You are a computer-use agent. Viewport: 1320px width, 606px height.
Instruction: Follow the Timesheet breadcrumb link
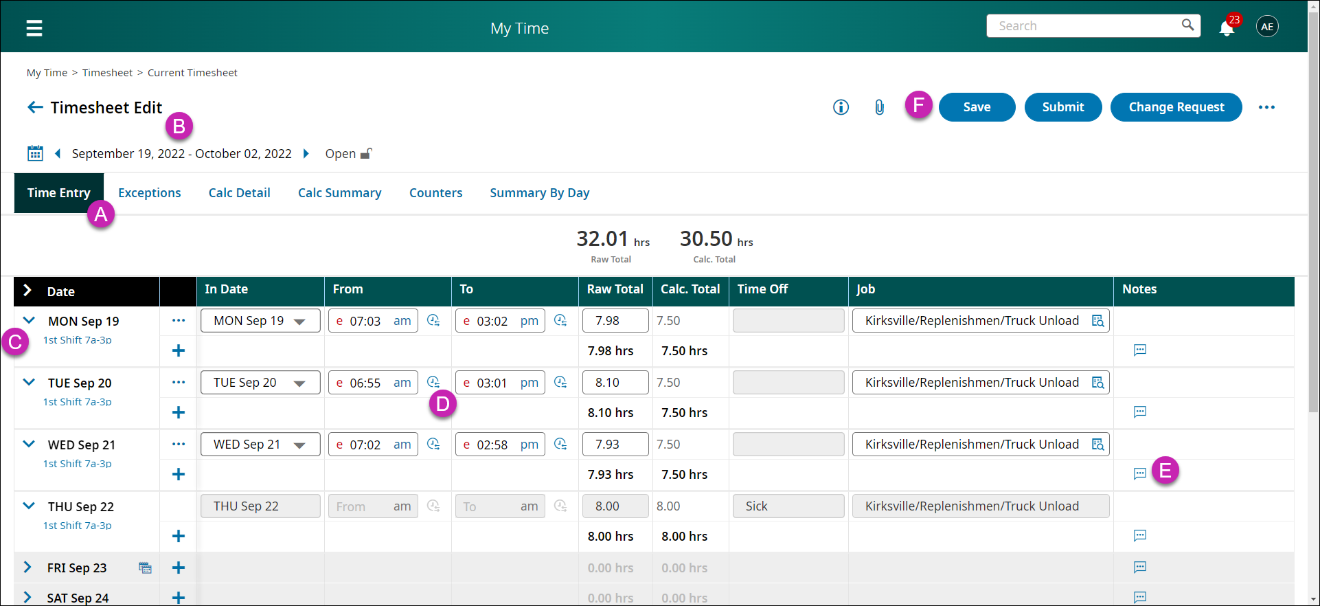click(x=107, y=73)
